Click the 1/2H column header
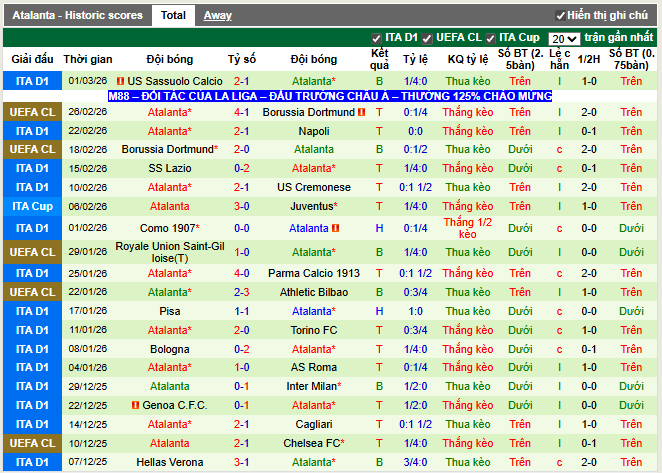This screenshot has width=662, height=473. click(x=589, y=59)
